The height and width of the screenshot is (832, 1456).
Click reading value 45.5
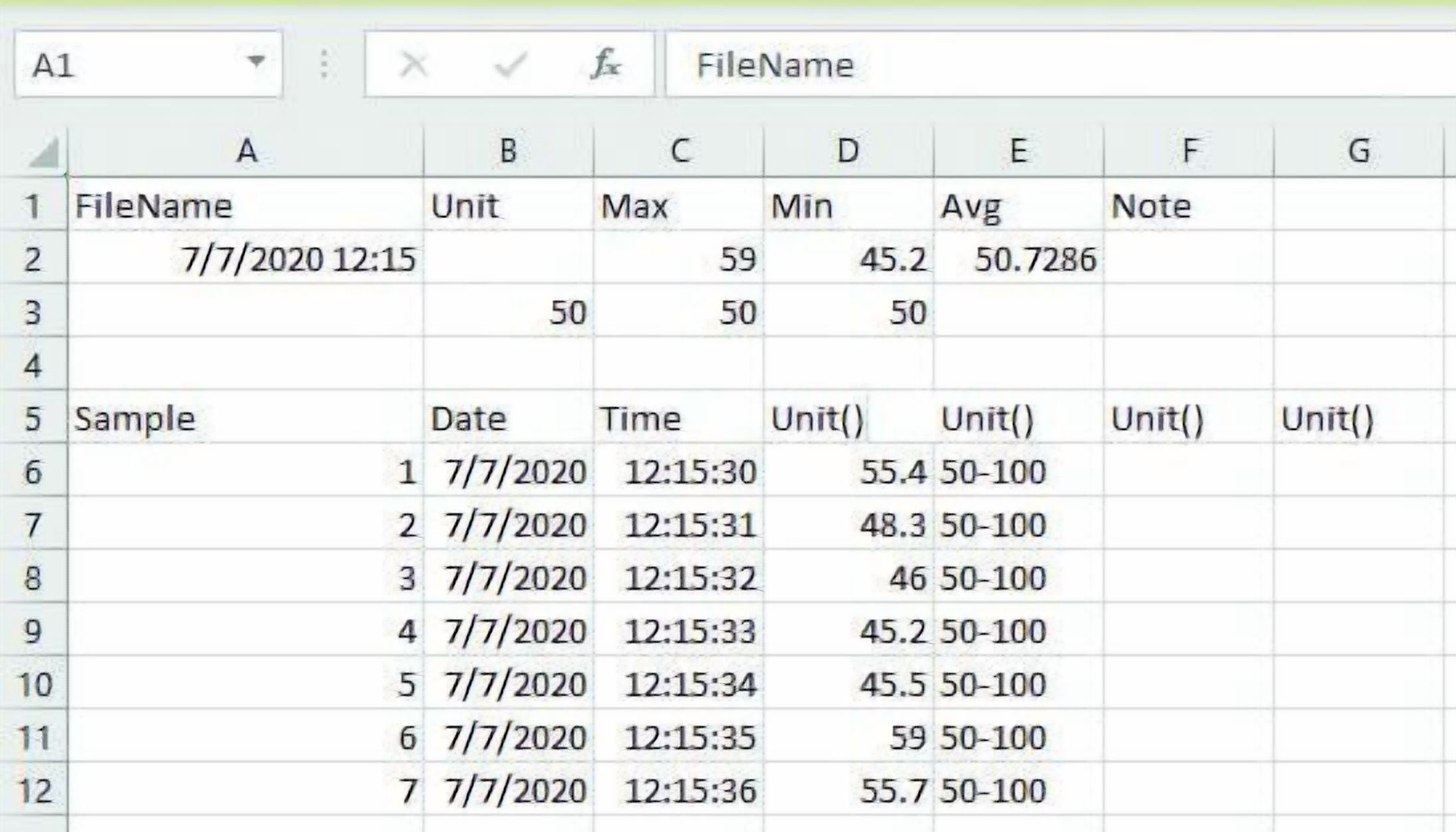848,683
